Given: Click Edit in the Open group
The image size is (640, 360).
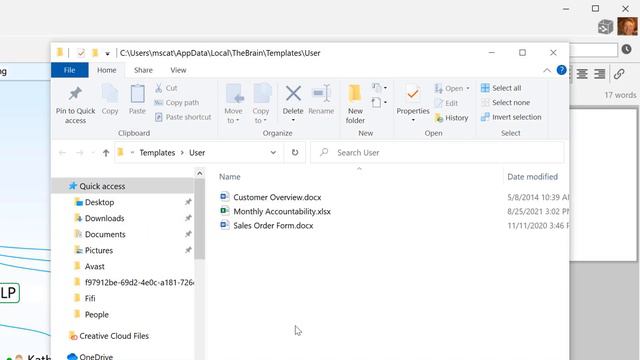Looking at the screenshot, I should click(446, 103).
